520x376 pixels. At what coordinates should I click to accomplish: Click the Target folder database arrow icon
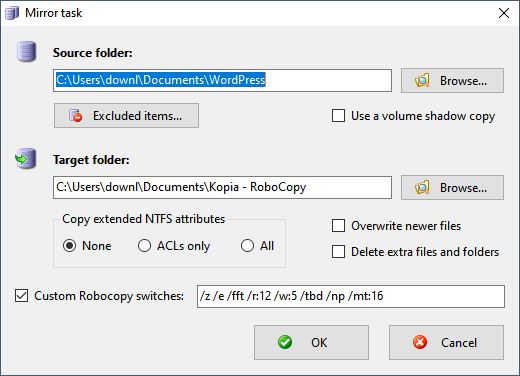[26, 159]
